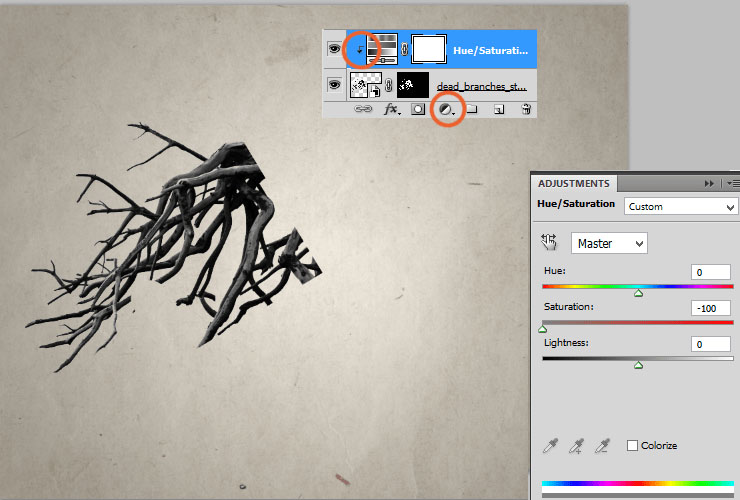Select the dead_branches_st... layer name

tap(482, 86)
